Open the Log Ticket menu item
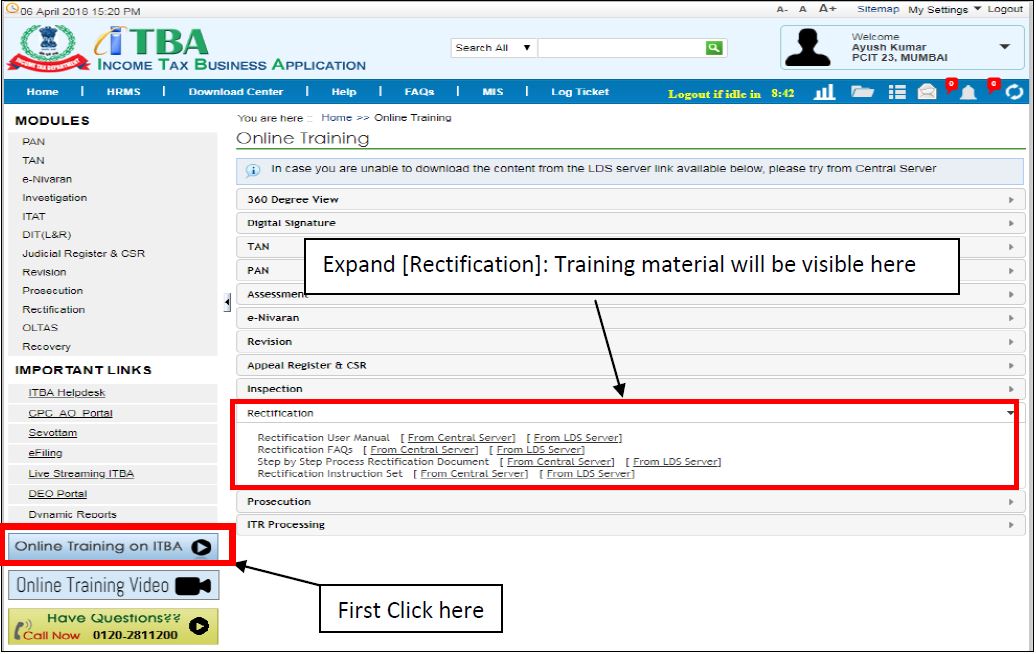 click(x=579, y=92)
